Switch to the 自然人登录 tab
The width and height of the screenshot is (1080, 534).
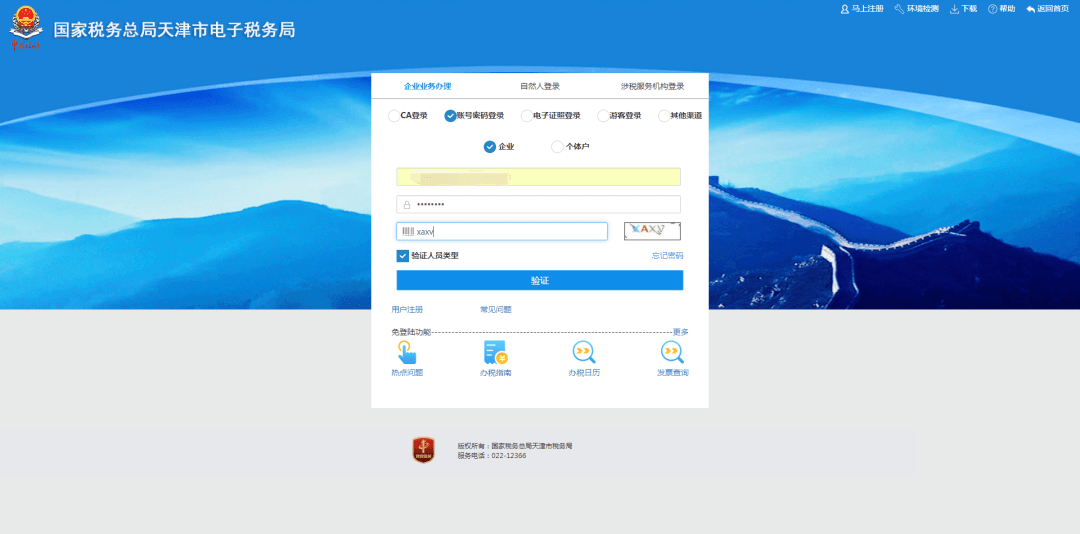pos(540,87)
